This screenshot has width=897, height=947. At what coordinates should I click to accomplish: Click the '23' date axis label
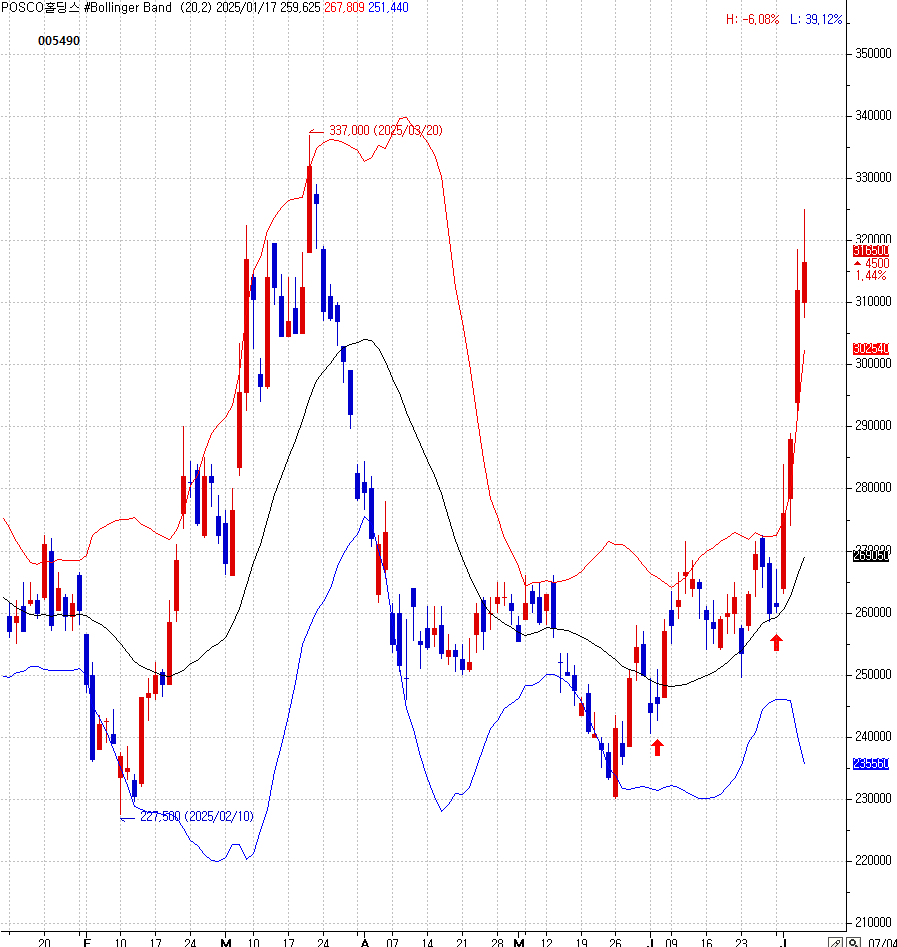click(741, 942)
